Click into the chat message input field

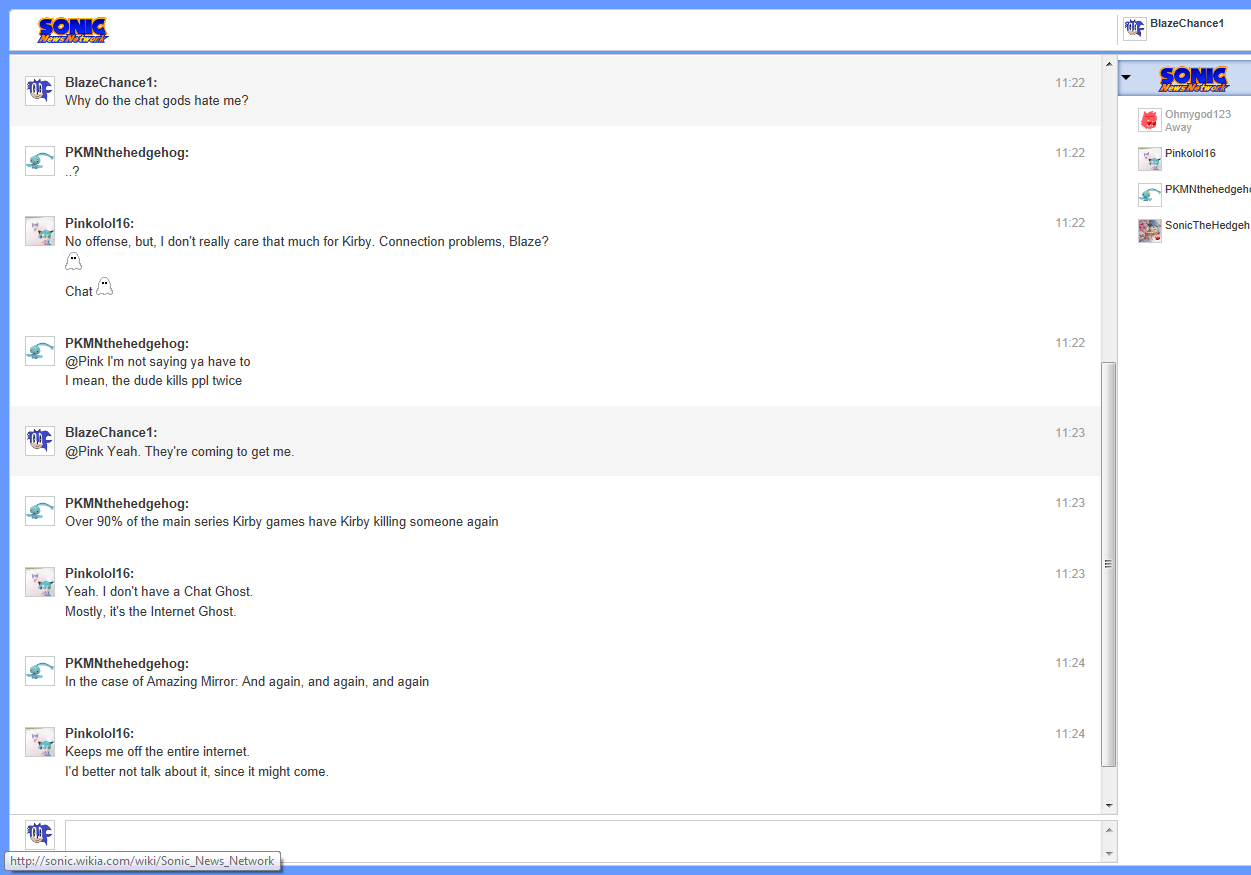point(580,841)
